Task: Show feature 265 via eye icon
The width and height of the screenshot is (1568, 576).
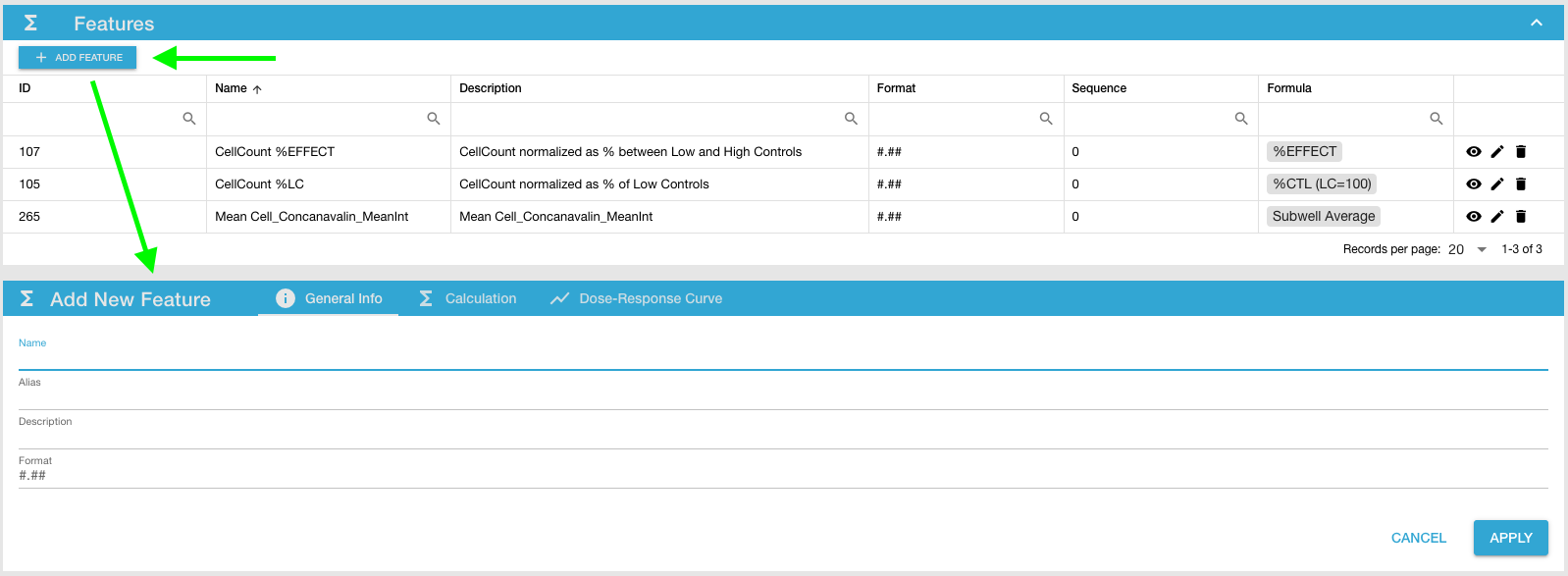Action: tap(1473, 217)
